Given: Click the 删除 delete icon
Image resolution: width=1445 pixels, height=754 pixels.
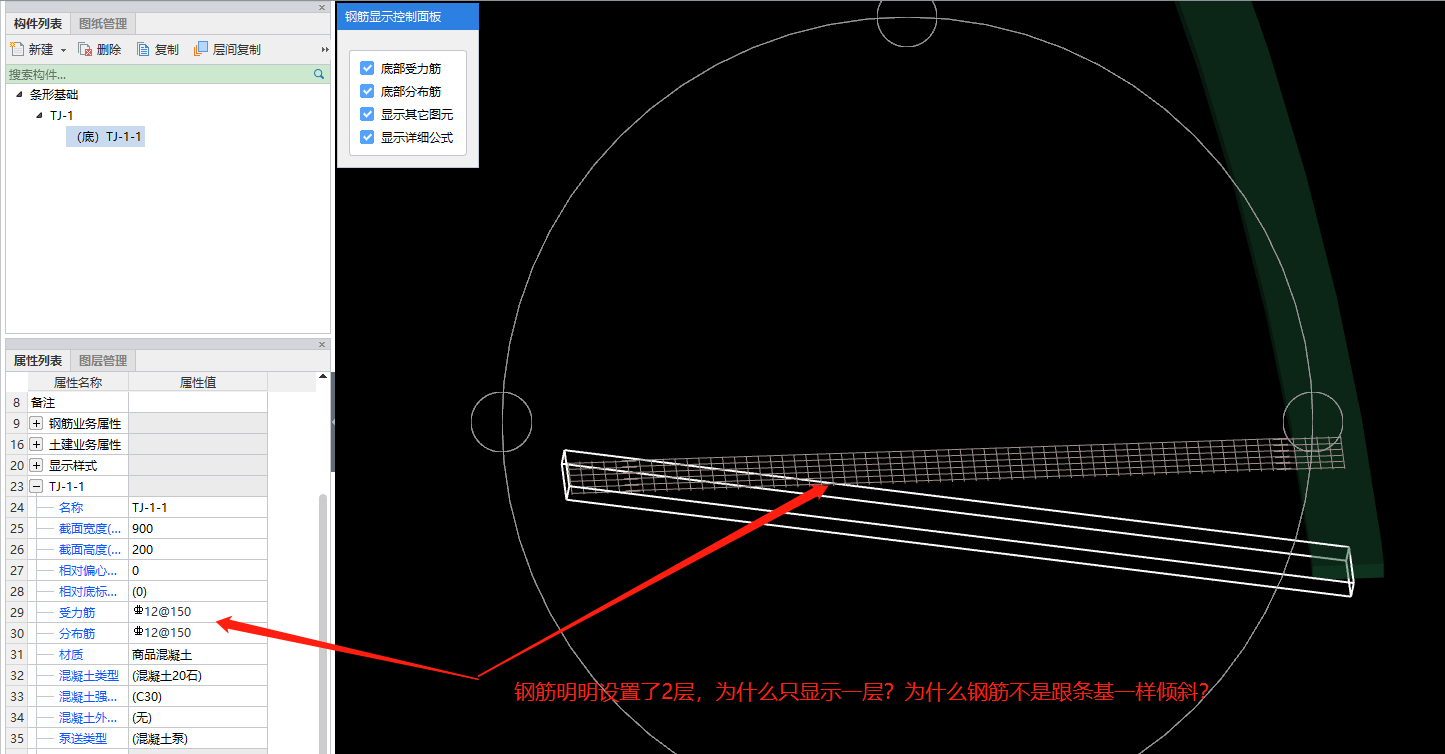Looking at the screenshot, I should [85, 49].
